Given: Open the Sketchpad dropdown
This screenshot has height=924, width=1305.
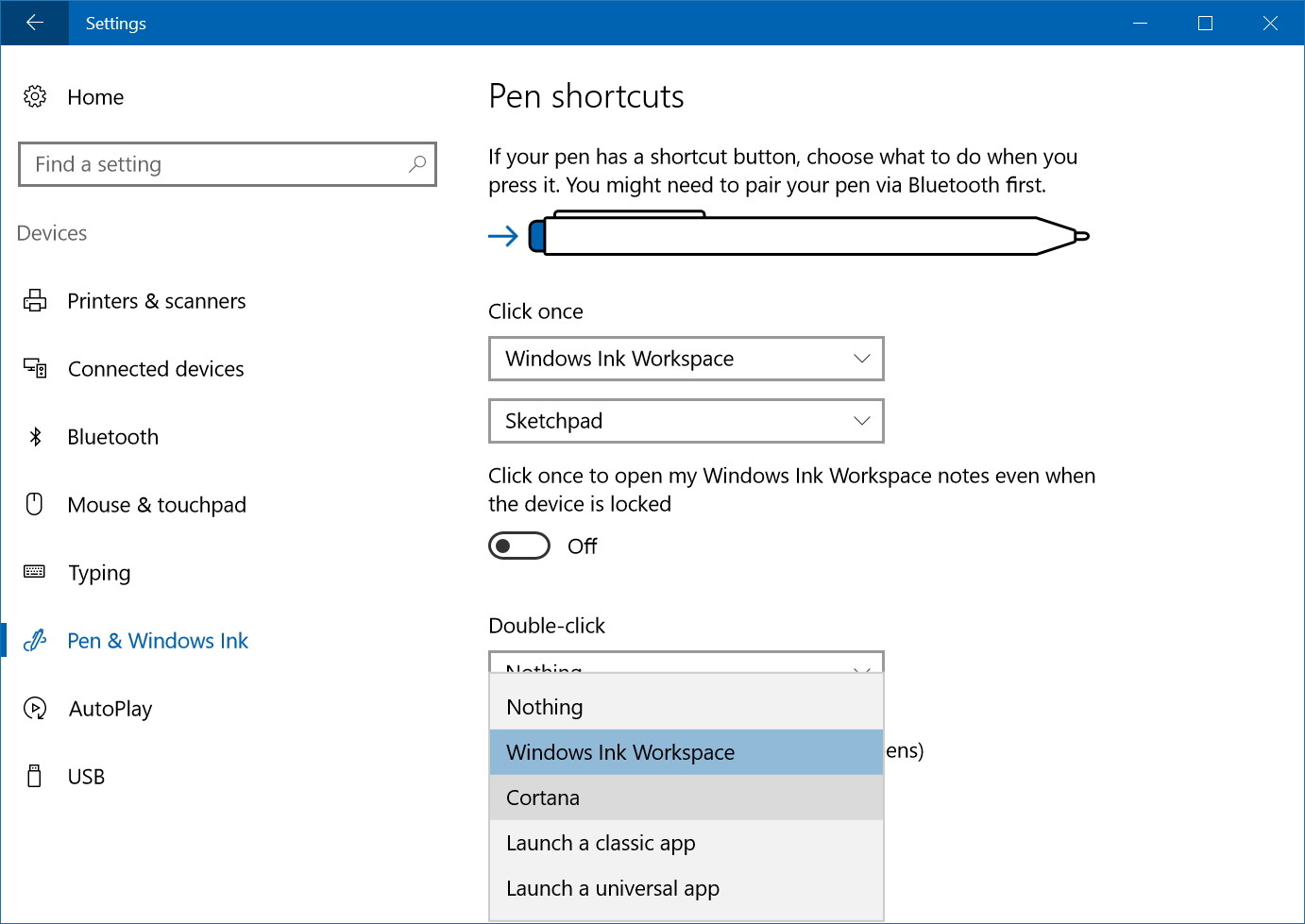Looking at the screenshot, I should [686, 421].
